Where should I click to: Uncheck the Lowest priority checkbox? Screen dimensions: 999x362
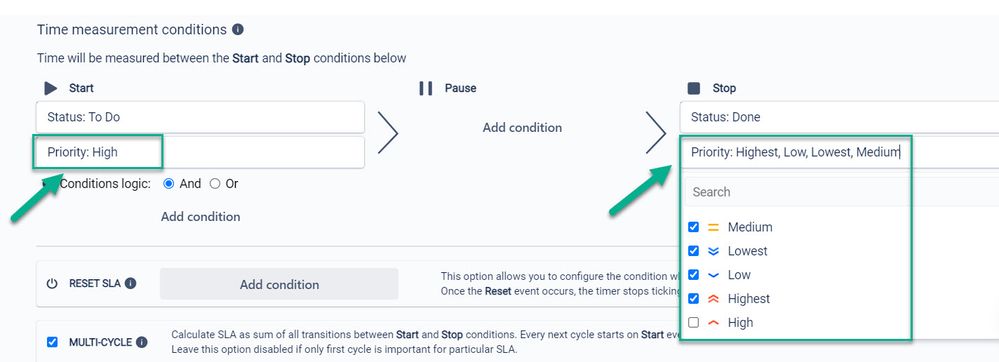click(x=694, y=250)
